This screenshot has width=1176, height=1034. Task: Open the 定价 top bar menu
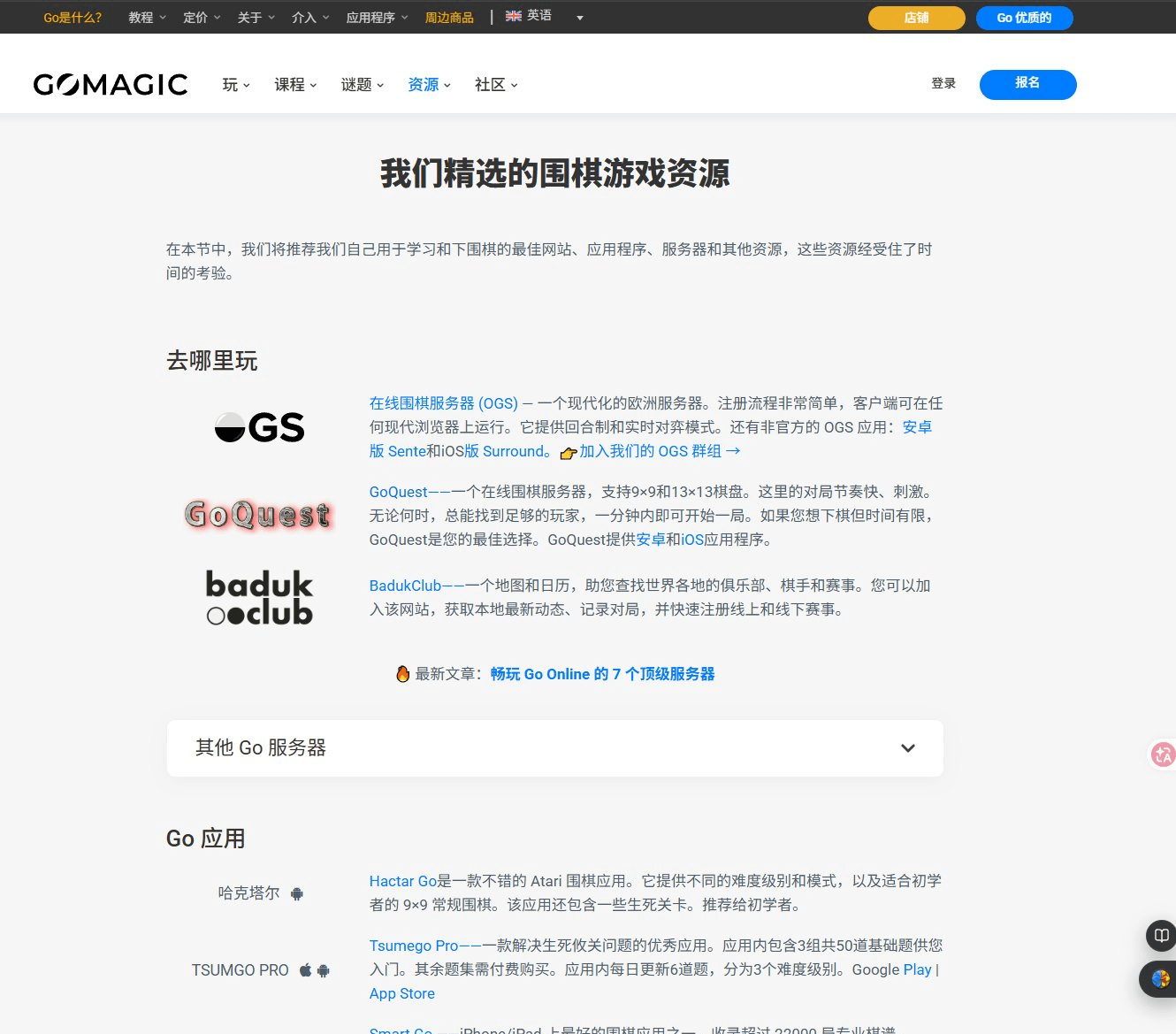pyautogui.click(x=202, y=18)
